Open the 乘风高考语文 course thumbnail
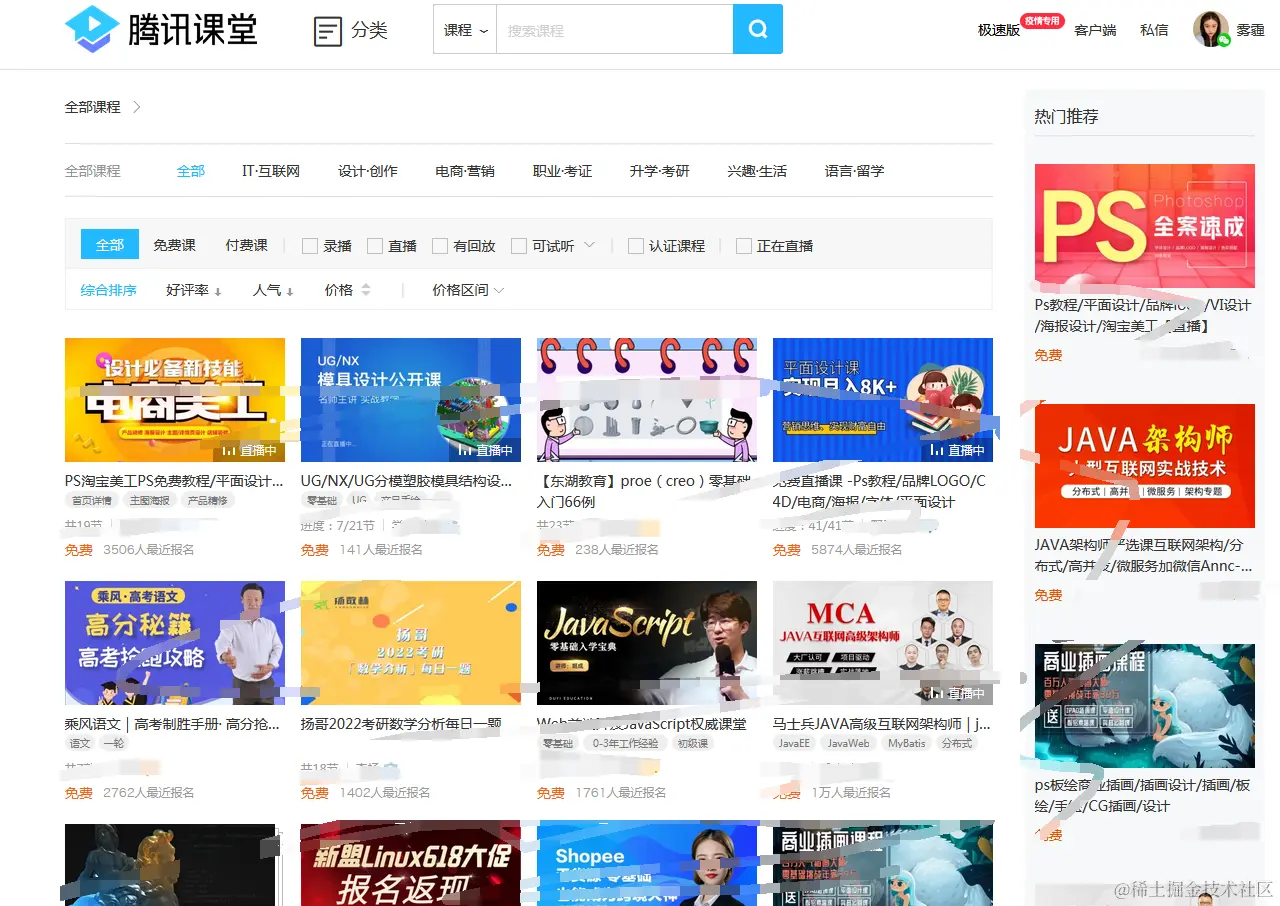Image resolution: width=1280 pixels, height=906 pixels. tap(175, 643)
